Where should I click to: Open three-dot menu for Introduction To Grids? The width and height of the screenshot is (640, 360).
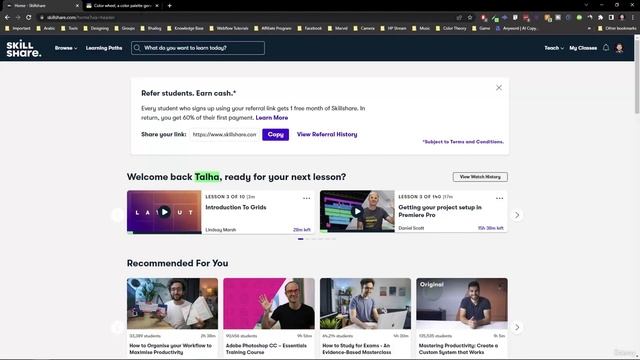[x=307, y=198]
